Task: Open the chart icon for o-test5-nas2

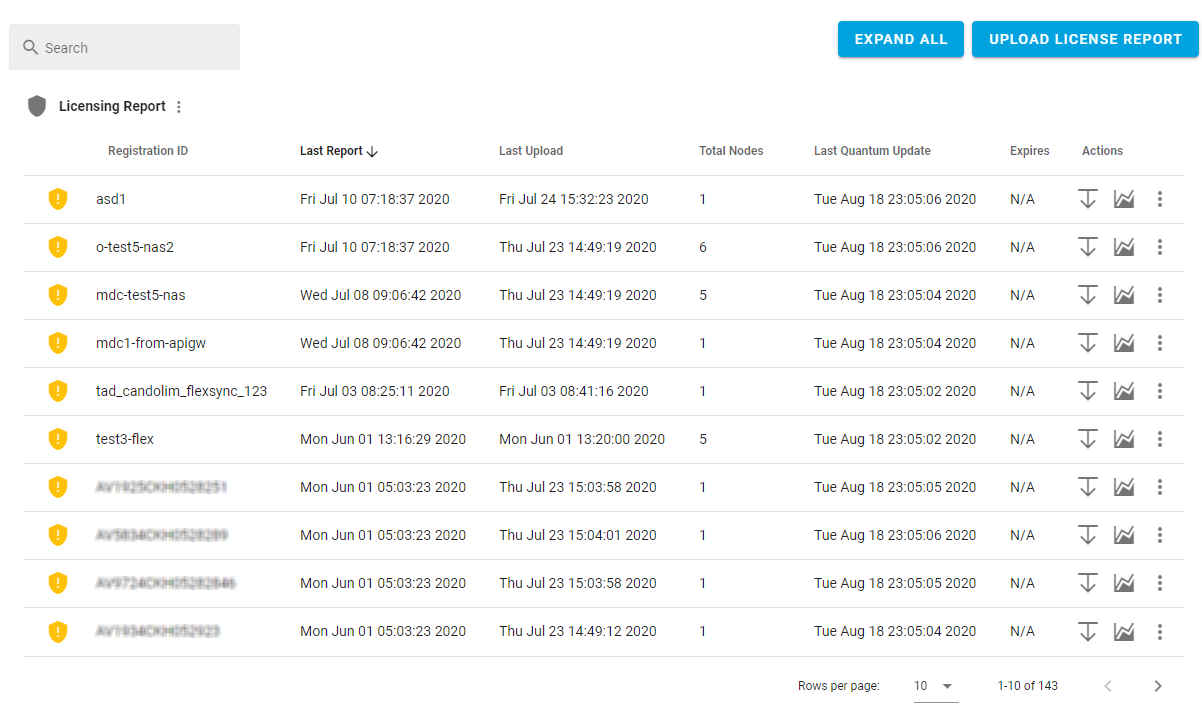Action: click(1124, 247)
